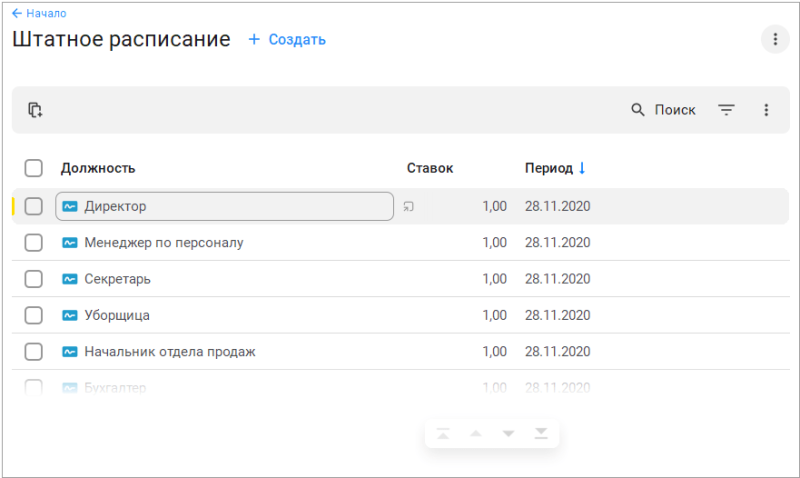Screen dimensions: 800x478
Task: Open the list toolbar three-dot menu
Action: click(x=766, y=110)
